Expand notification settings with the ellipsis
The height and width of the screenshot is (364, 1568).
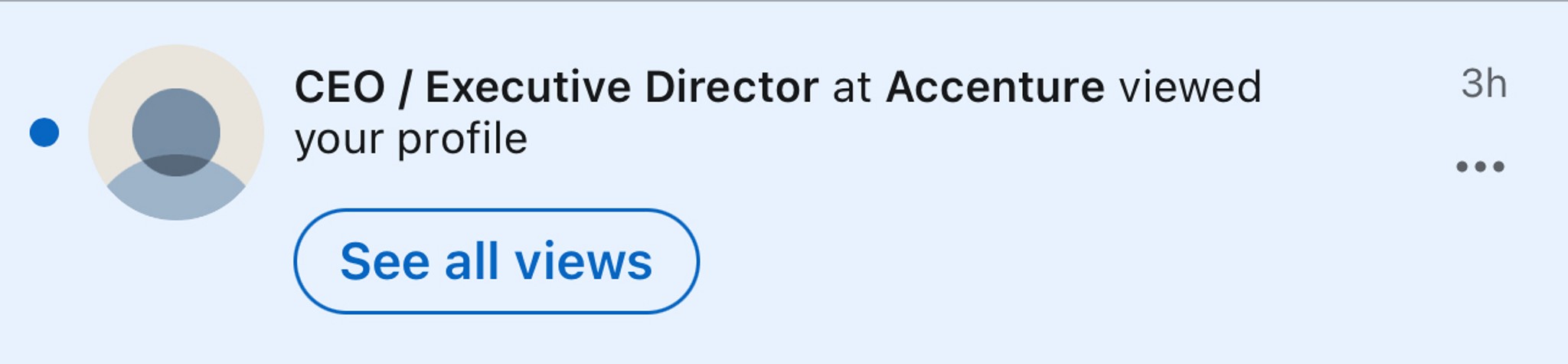[x=1480, y=166]
